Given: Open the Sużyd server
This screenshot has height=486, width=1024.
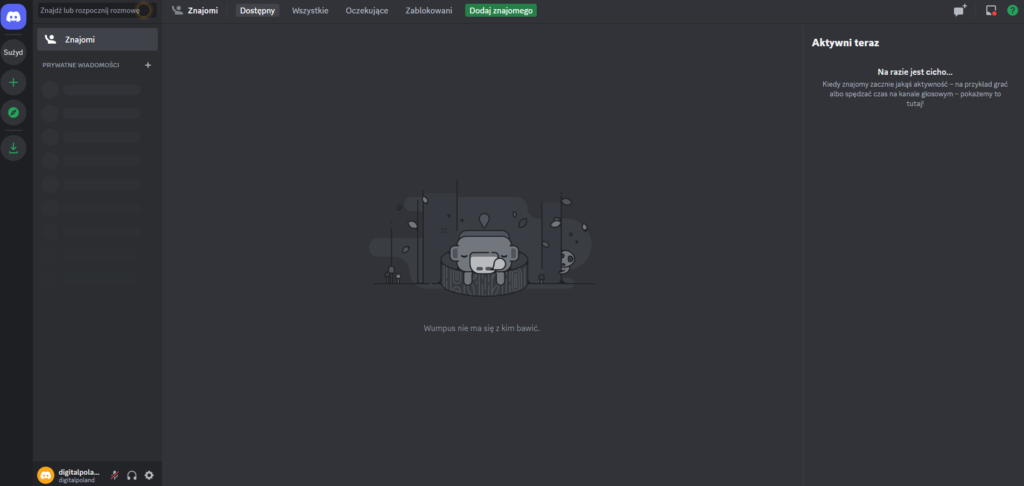Looking at the screenshot, I should (13, 52).
